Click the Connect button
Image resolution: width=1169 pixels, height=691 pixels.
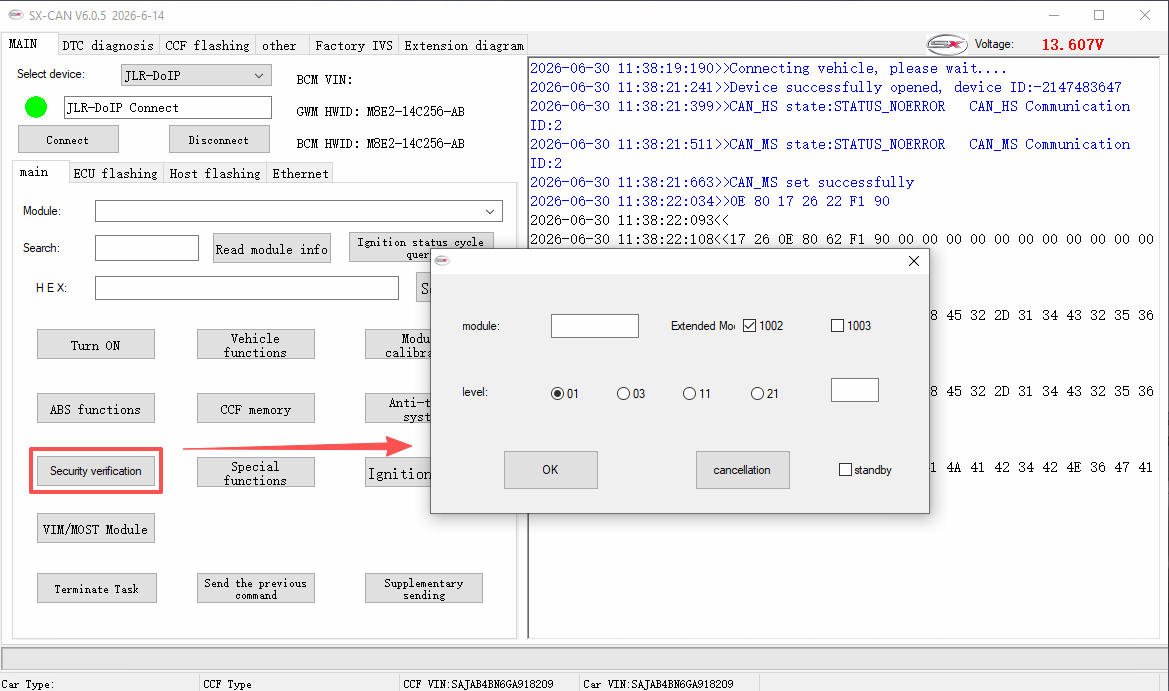coord(68,139)
